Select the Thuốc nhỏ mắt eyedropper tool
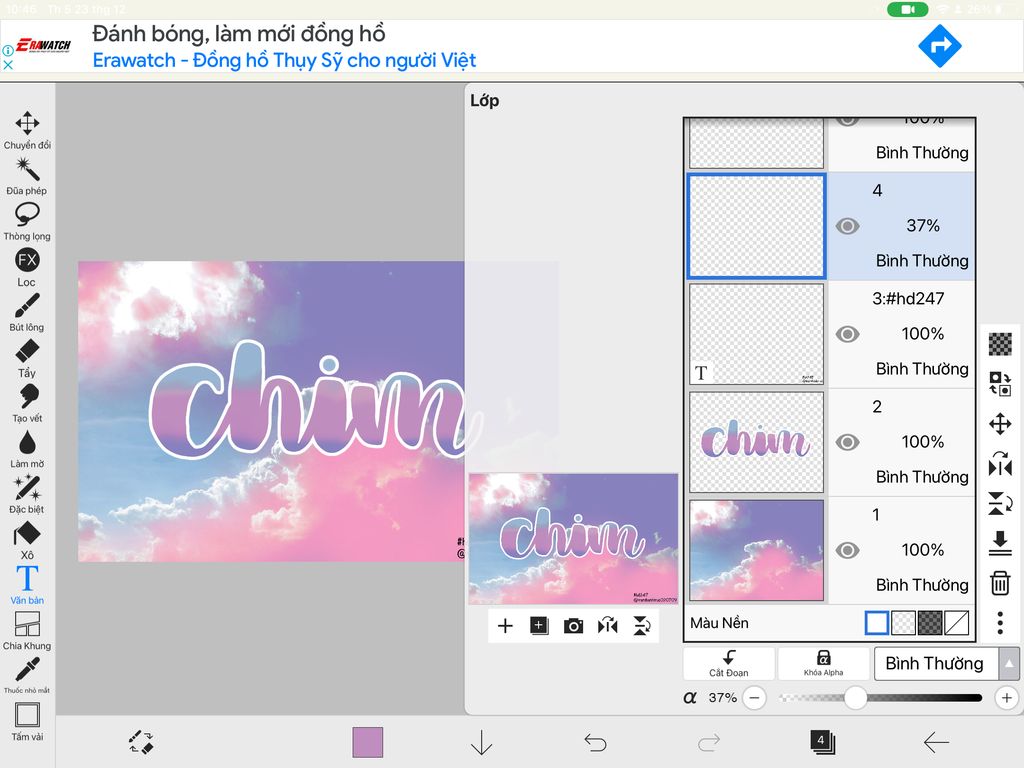Screen dimensions: 1024x768 (27, 675)
